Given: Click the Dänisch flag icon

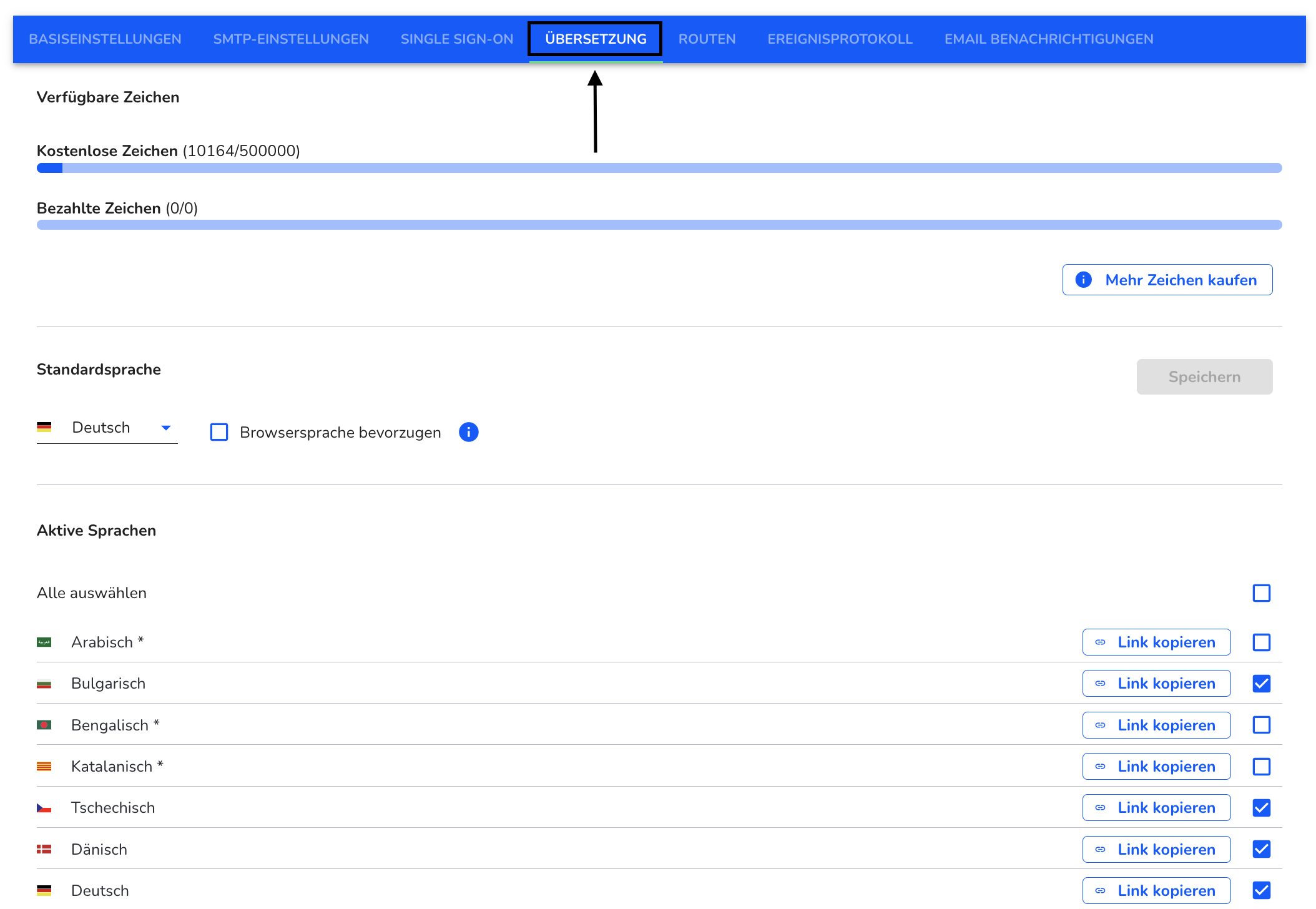Looking at the screenshot, I should (44, 850).
